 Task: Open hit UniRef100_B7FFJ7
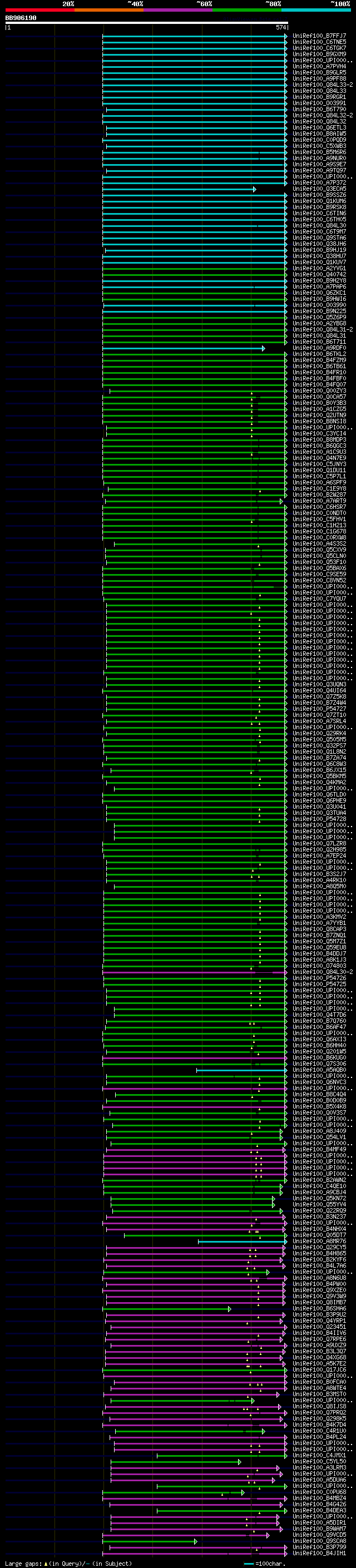coord(319,36)
